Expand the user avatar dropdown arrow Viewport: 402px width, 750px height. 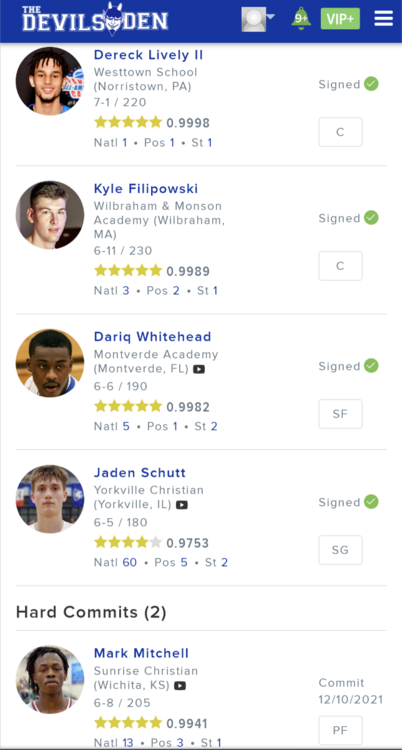pyautogui.click(x=270, y=17)
